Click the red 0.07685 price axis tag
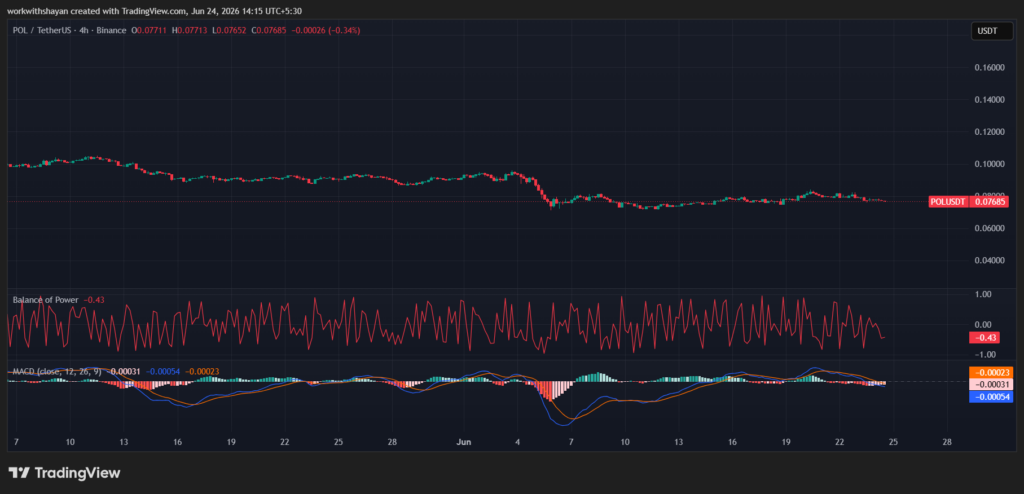The height and width of the screenshot is (494, 1024). point(989,202)
